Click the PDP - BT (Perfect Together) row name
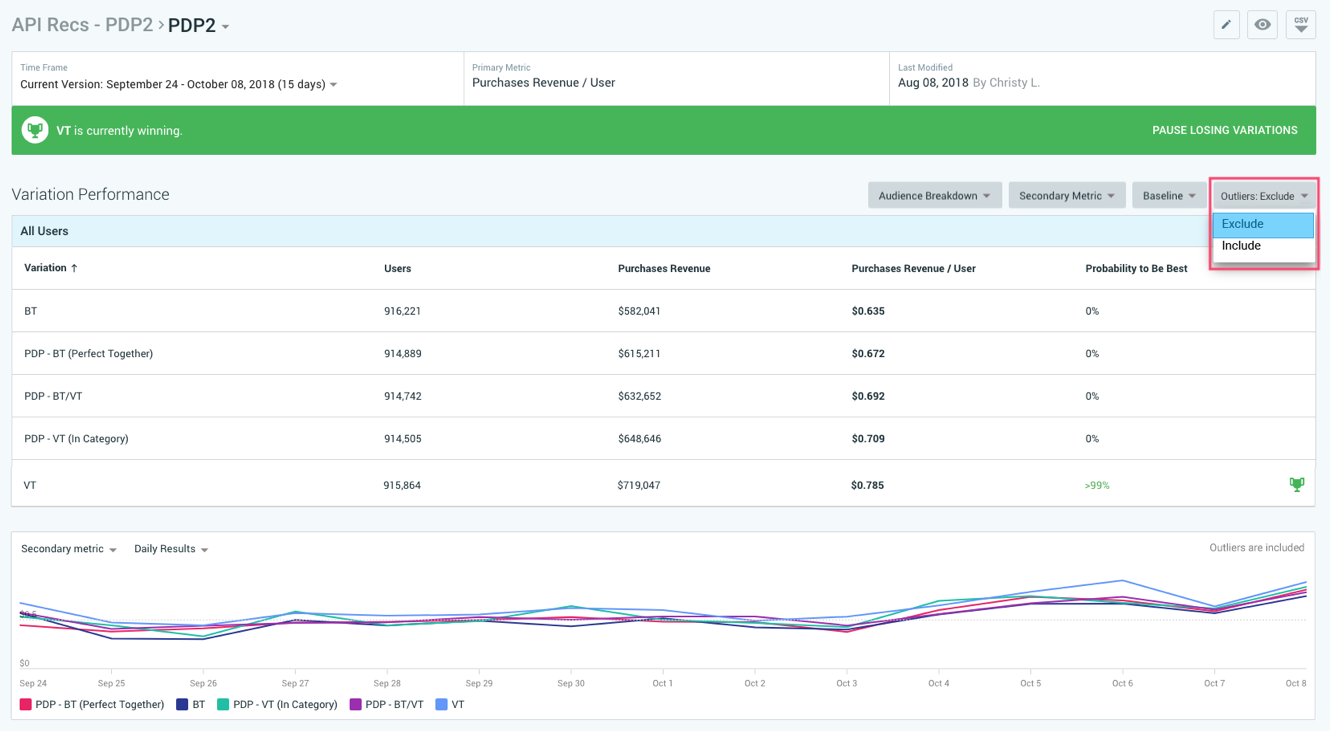1330x731 pixels. pyautogui.click(x=88, y=354)
